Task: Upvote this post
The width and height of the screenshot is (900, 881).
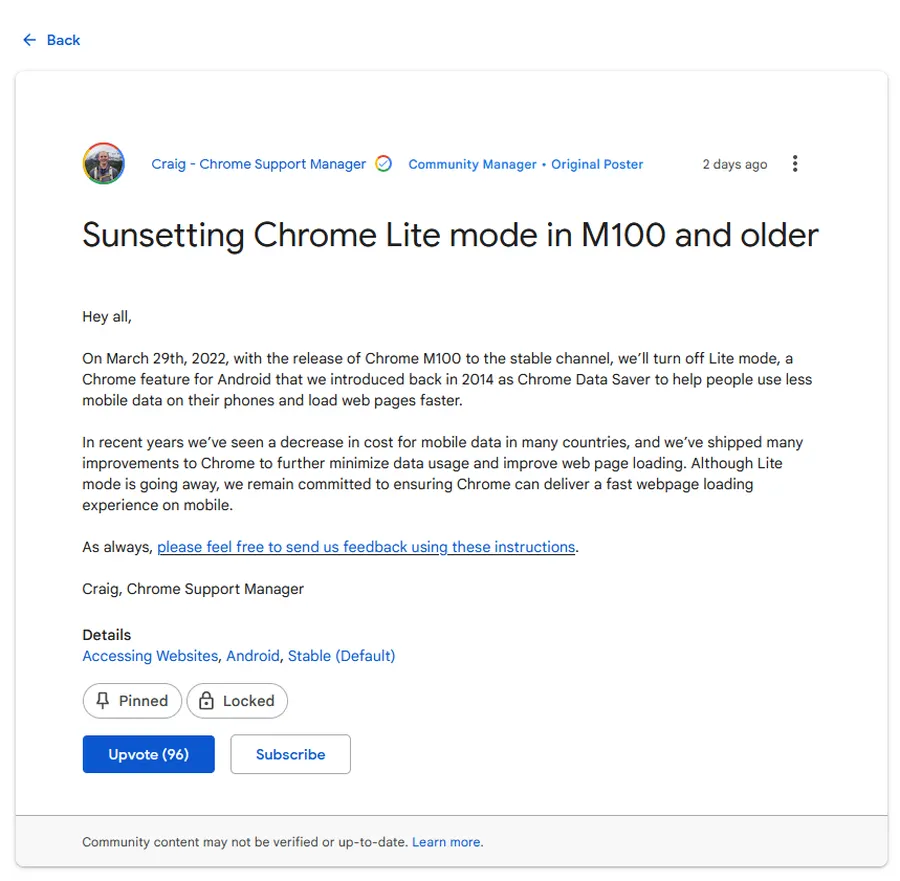Action: point(148,754)
